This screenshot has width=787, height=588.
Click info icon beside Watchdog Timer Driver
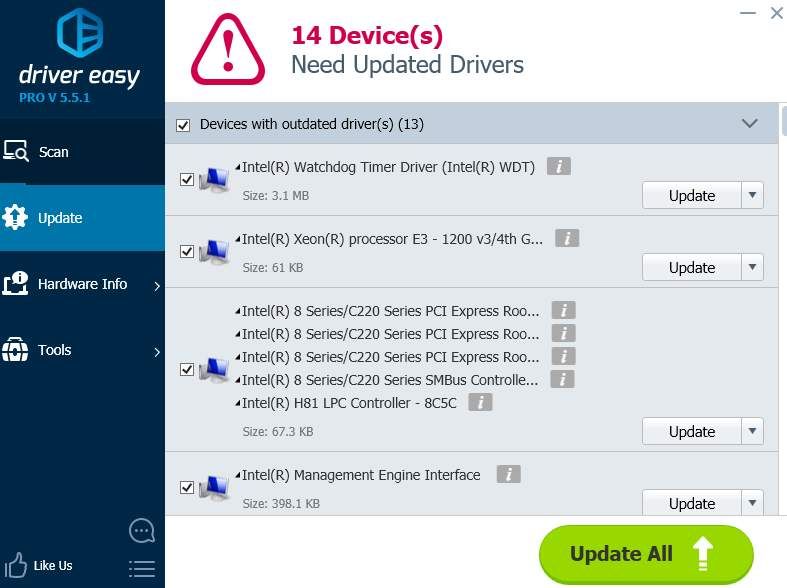(559, 167)
